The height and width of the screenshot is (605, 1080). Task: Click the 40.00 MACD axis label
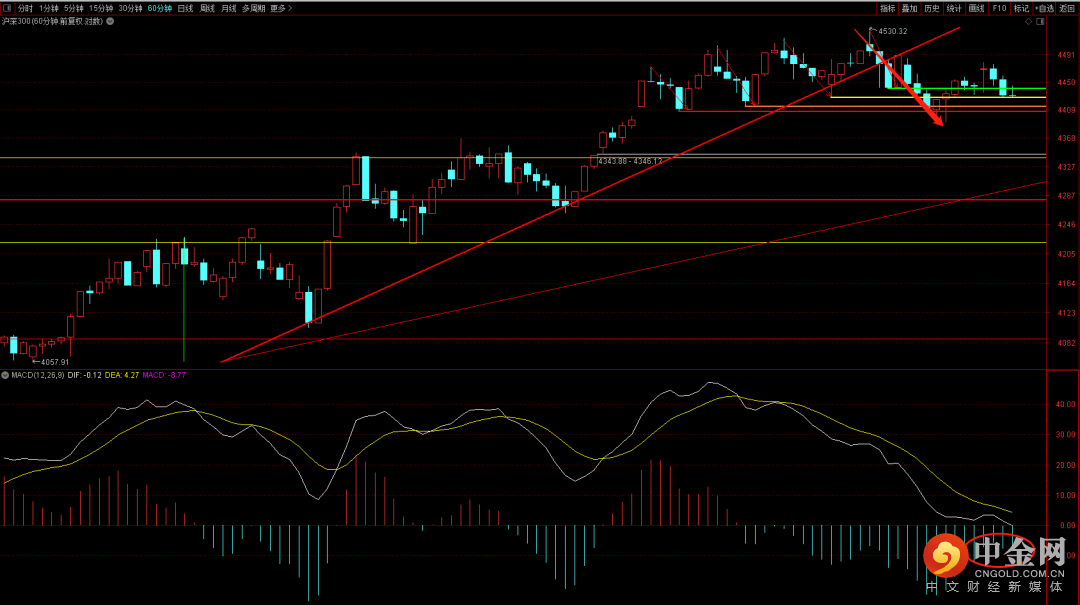(x=1067, y=404)
